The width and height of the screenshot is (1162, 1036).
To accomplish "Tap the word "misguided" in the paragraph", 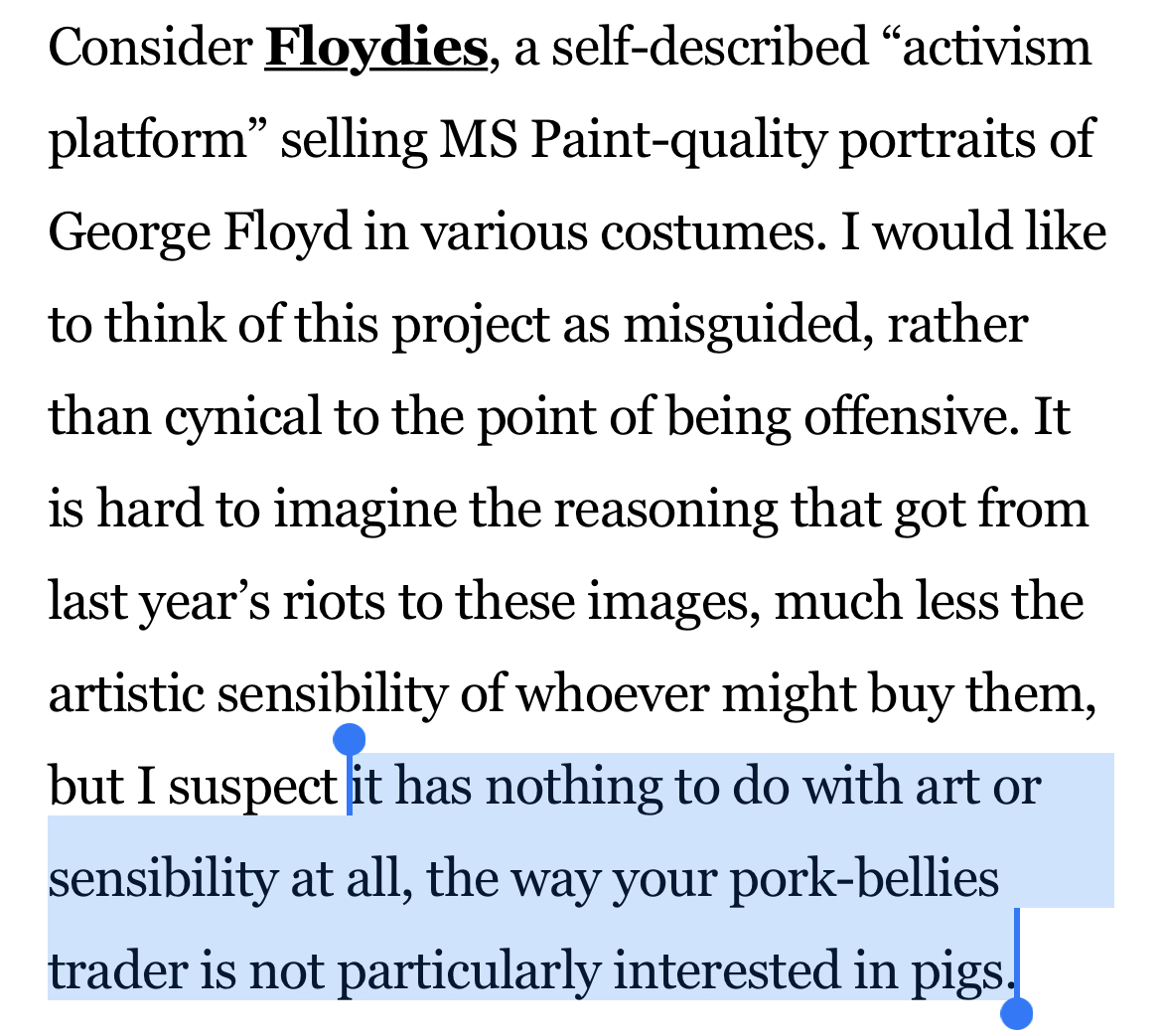I will coord(743,325).
